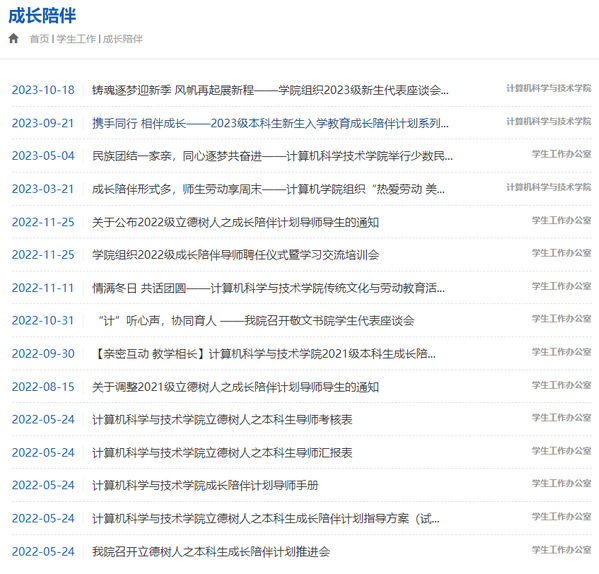Open the 民族团结一家亲 news item

272,156
